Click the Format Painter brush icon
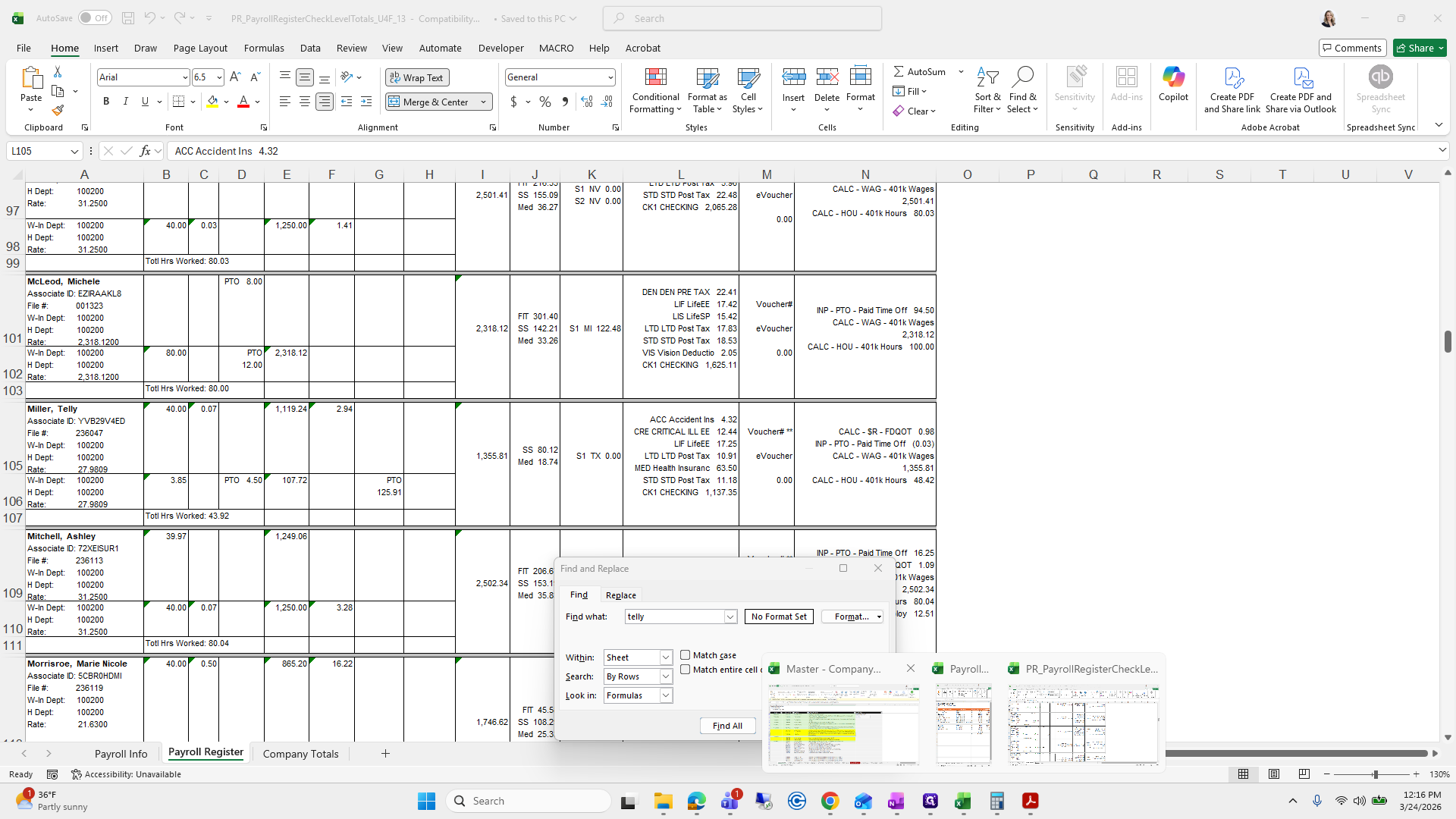The width and height of the screenshot is (1456, 819). (x=58, y=111)
